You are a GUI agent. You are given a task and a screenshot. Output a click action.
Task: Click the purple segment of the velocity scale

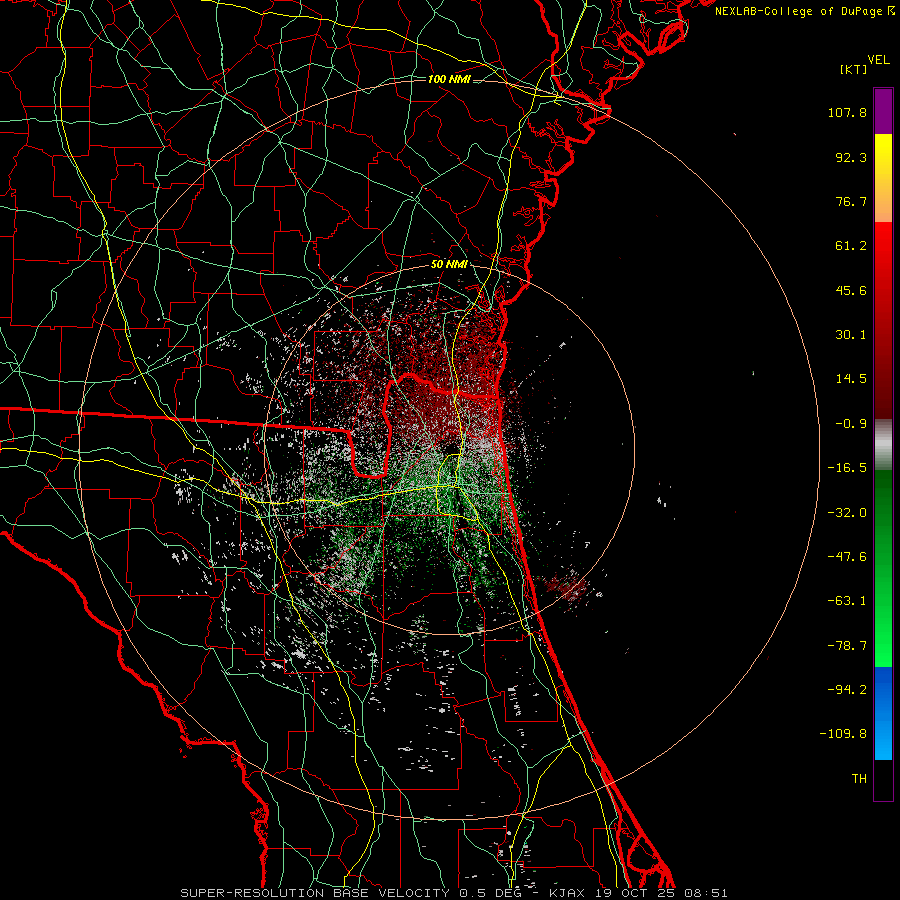pyautogui.click(x=883, y=111)
